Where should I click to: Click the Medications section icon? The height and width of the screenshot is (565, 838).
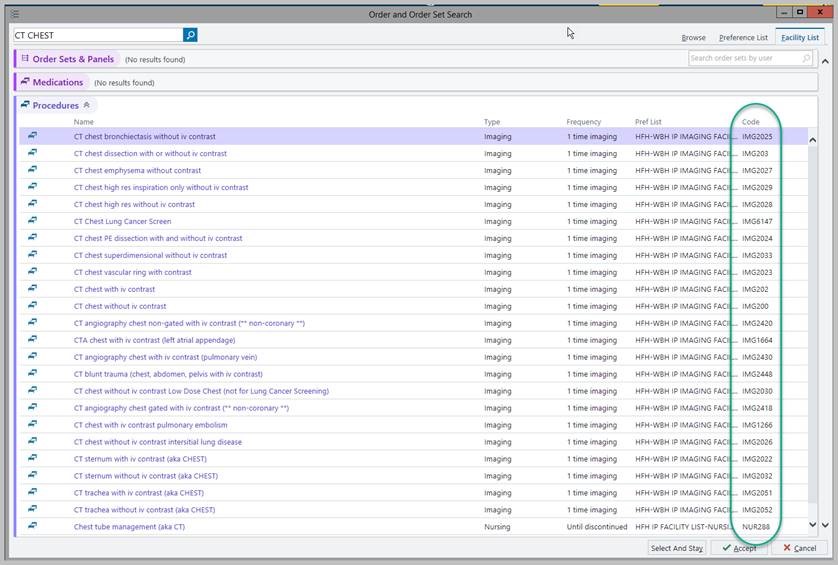(25, 82)
